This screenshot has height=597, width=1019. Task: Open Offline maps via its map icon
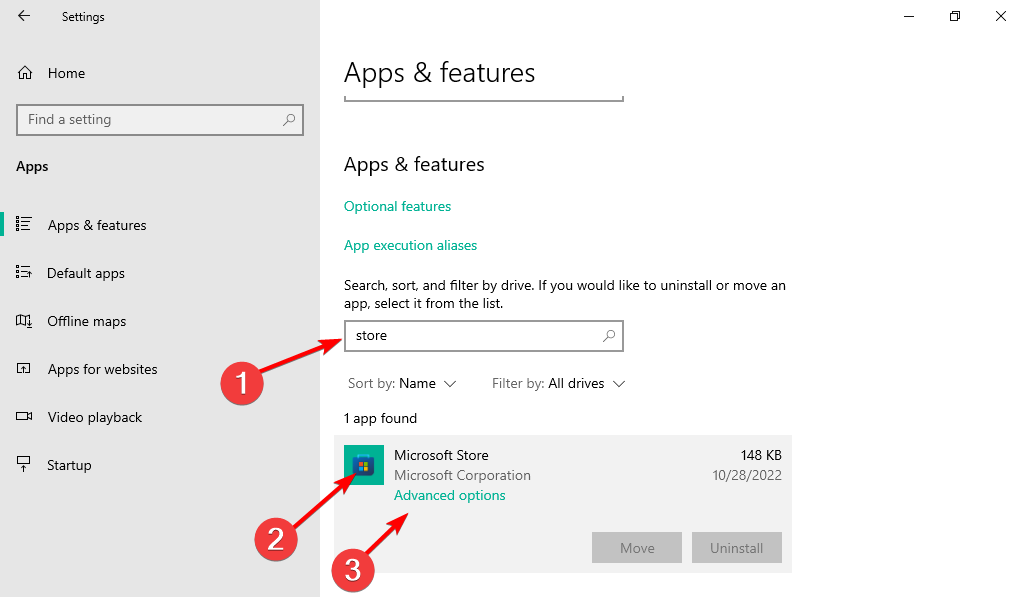[24, 320]
